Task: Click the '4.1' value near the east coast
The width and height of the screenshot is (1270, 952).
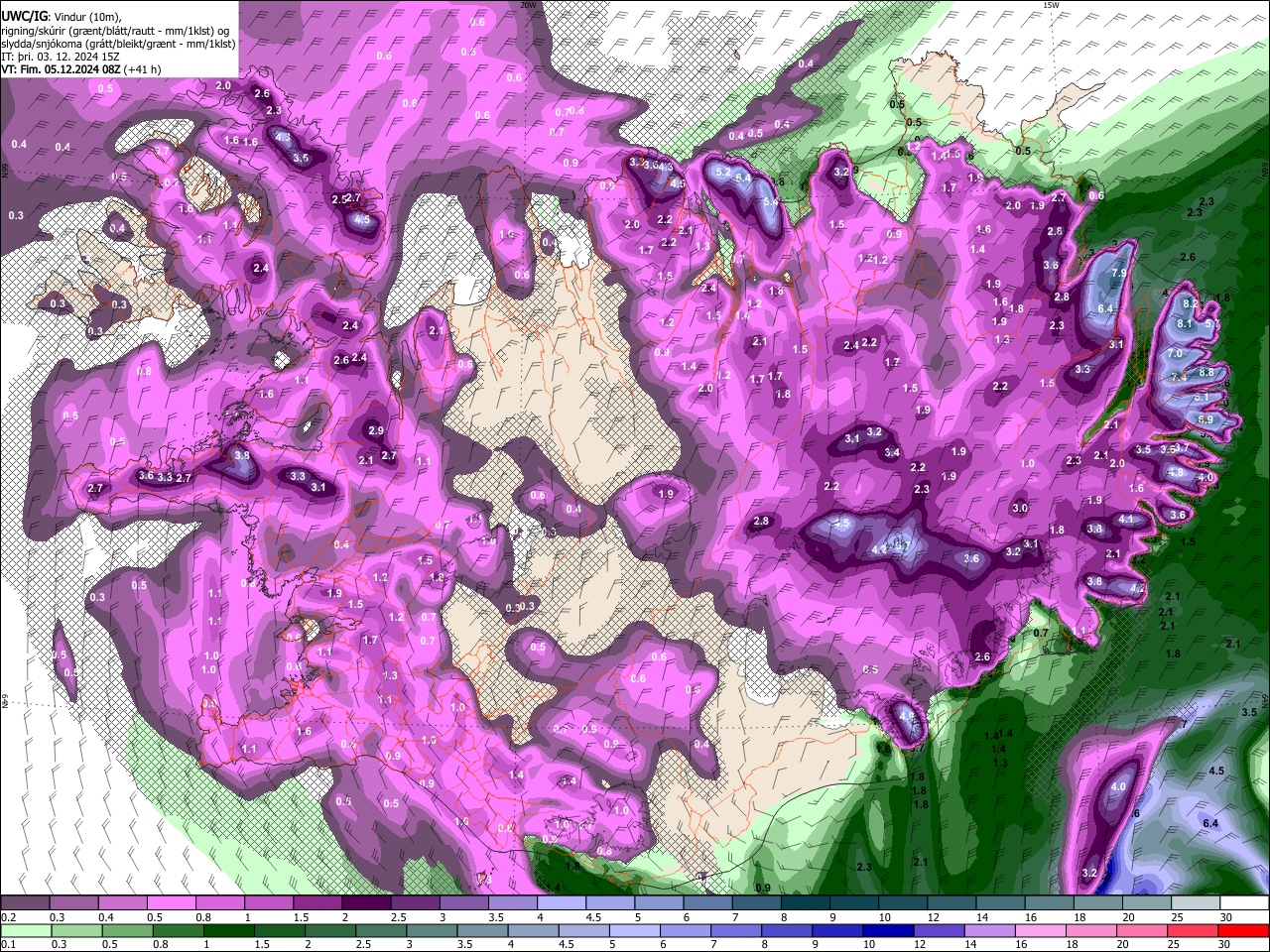Action: [1126, 519]
